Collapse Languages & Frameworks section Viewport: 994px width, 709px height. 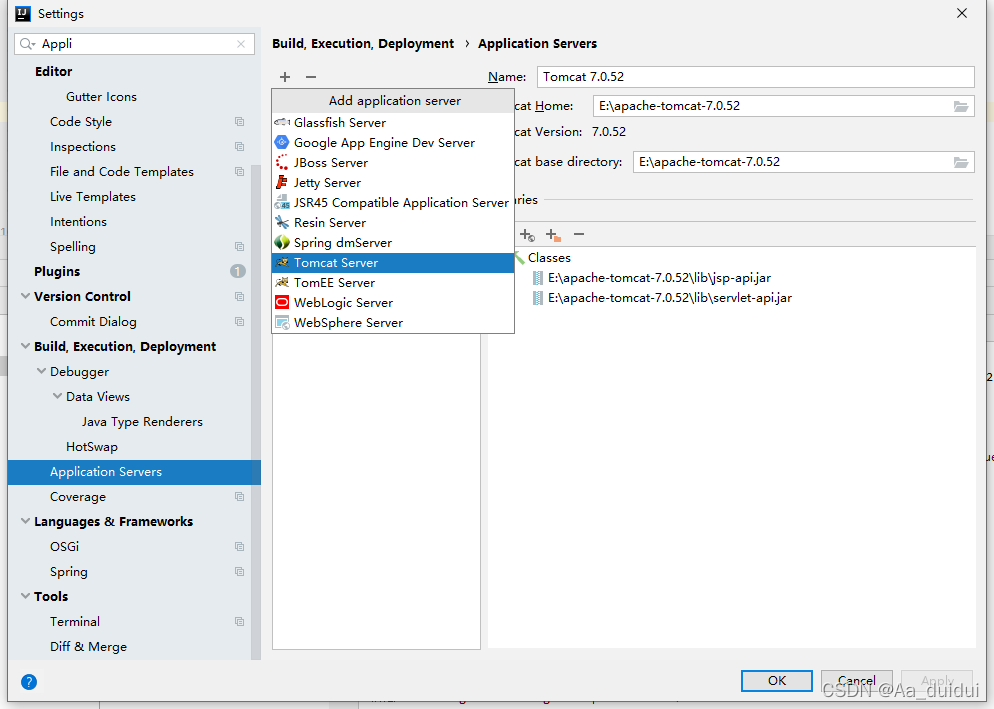click(25, 521)
